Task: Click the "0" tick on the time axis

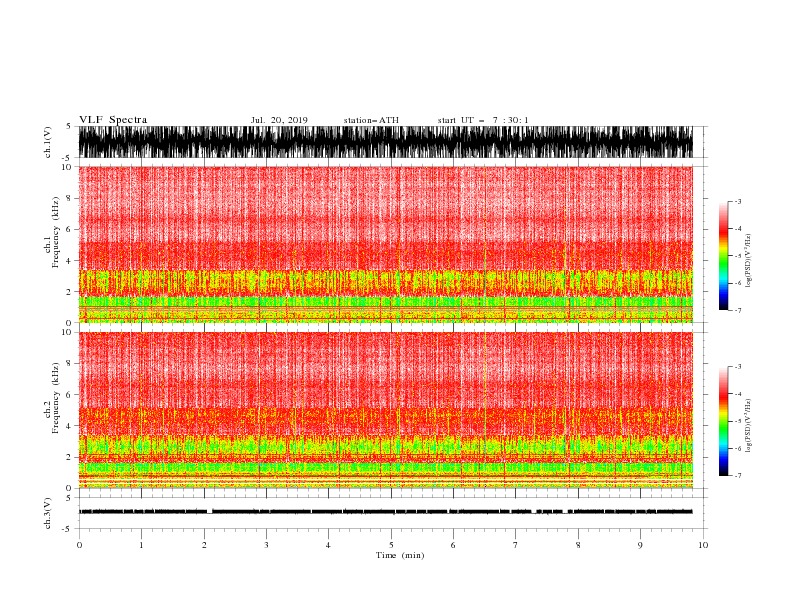Action: 79,545
